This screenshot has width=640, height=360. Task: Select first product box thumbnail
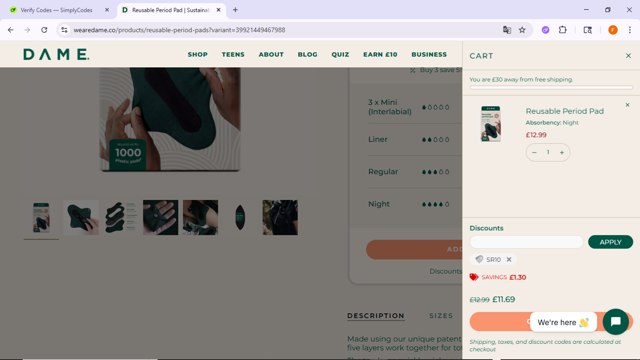(x=41, y=218)
